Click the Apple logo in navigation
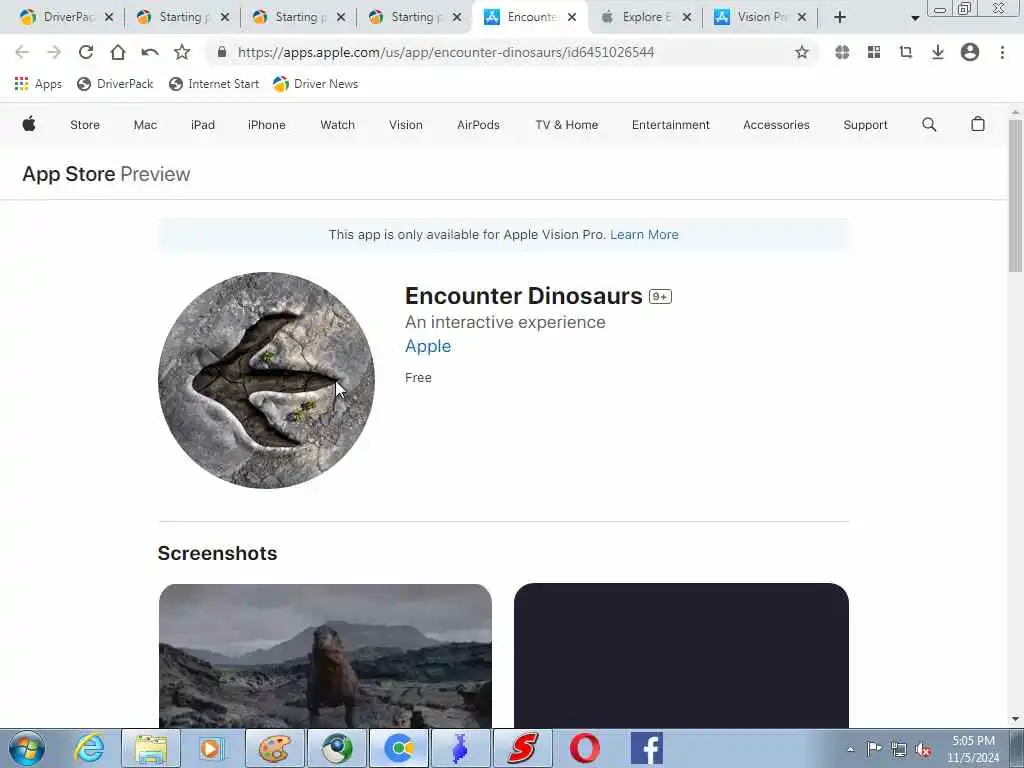Image resolution: width=1024 pixels, height=768 pixels. click(x=29, y=124)
